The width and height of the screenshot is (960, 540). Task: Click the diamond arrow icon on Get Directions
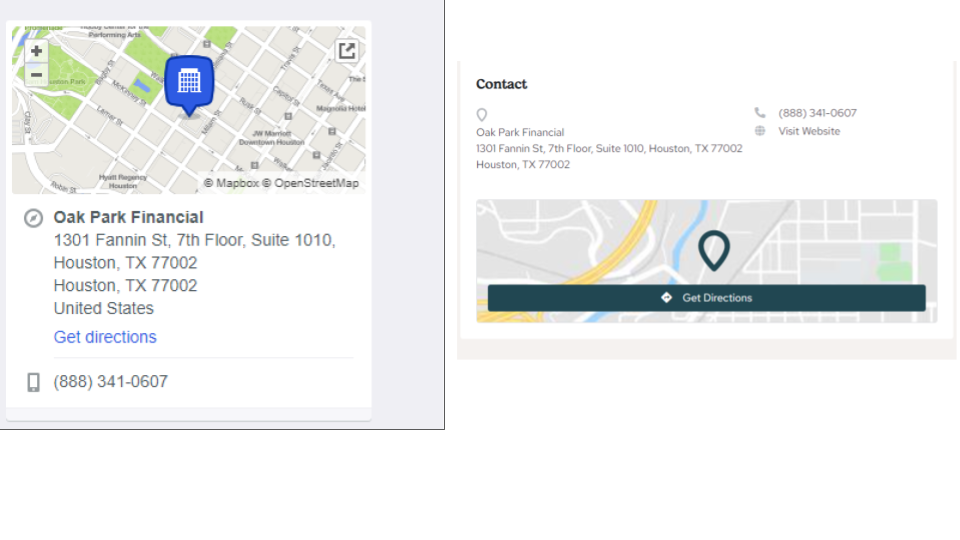point(667,298)
